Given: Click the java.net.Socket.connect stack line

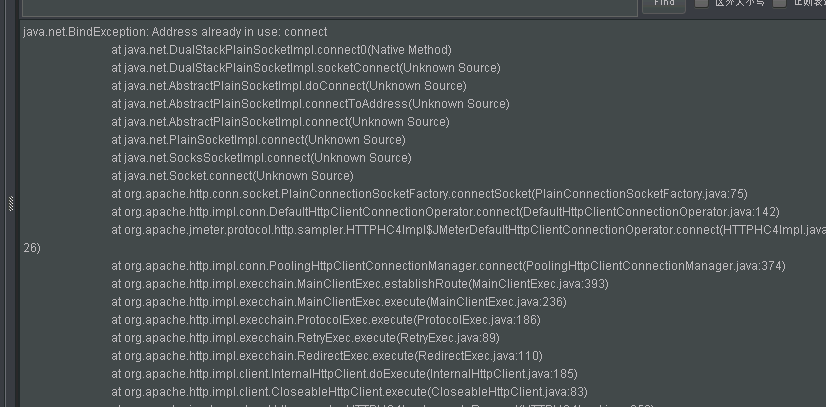Looking at the screenshot, I should coord(238,176).
